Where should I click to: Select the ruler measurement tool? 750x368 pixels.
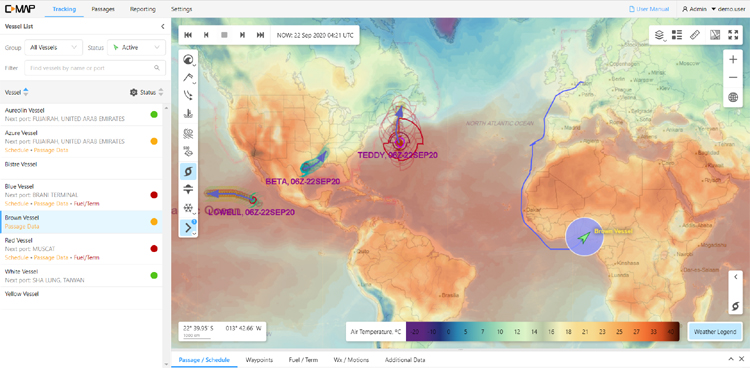pos(695,35)
